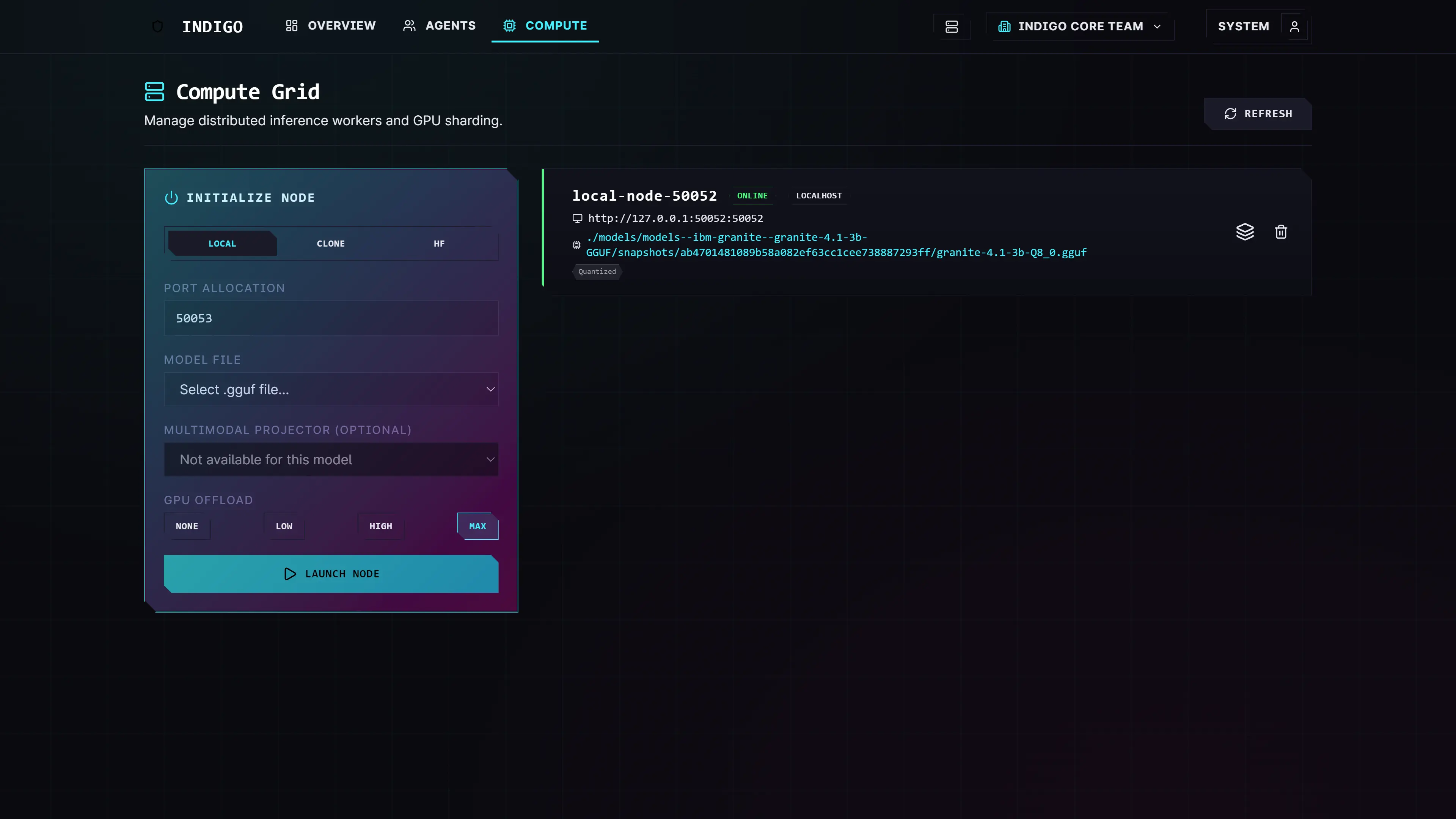Switch to the CLONE source tab

pos(331,244)
